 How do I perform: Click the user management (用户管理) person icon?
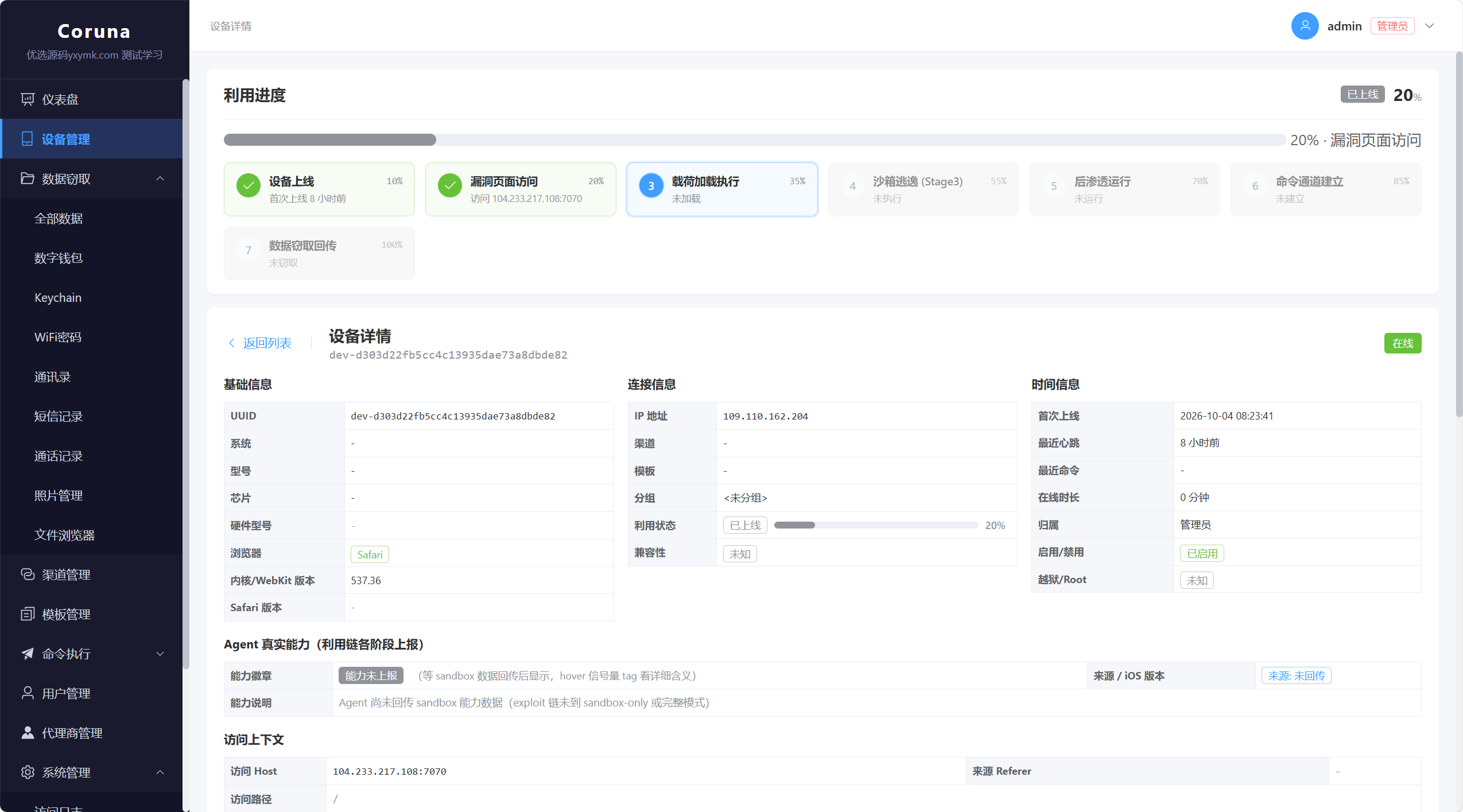pyautogui.click(x=27, y=693)
